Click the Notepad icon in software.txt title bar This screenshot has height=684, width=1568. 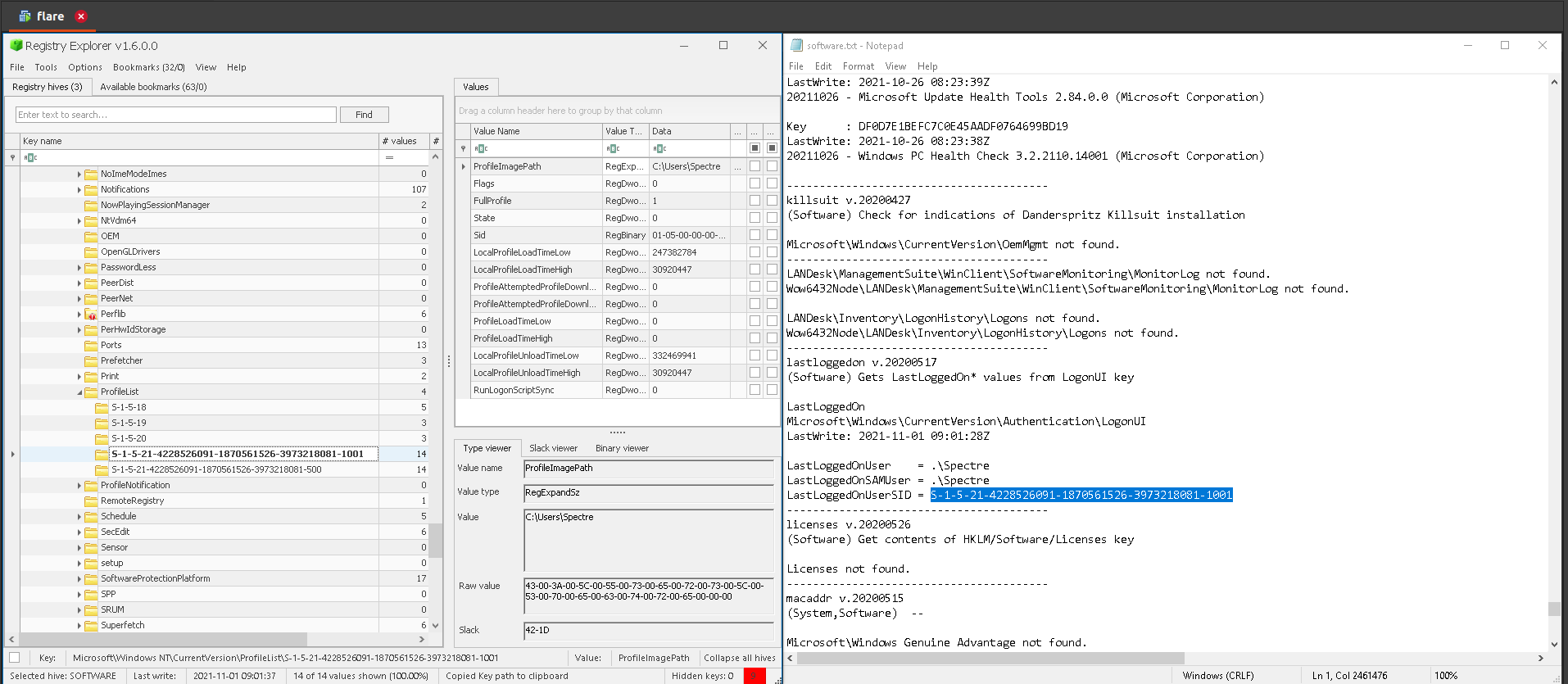pos(796,46)
